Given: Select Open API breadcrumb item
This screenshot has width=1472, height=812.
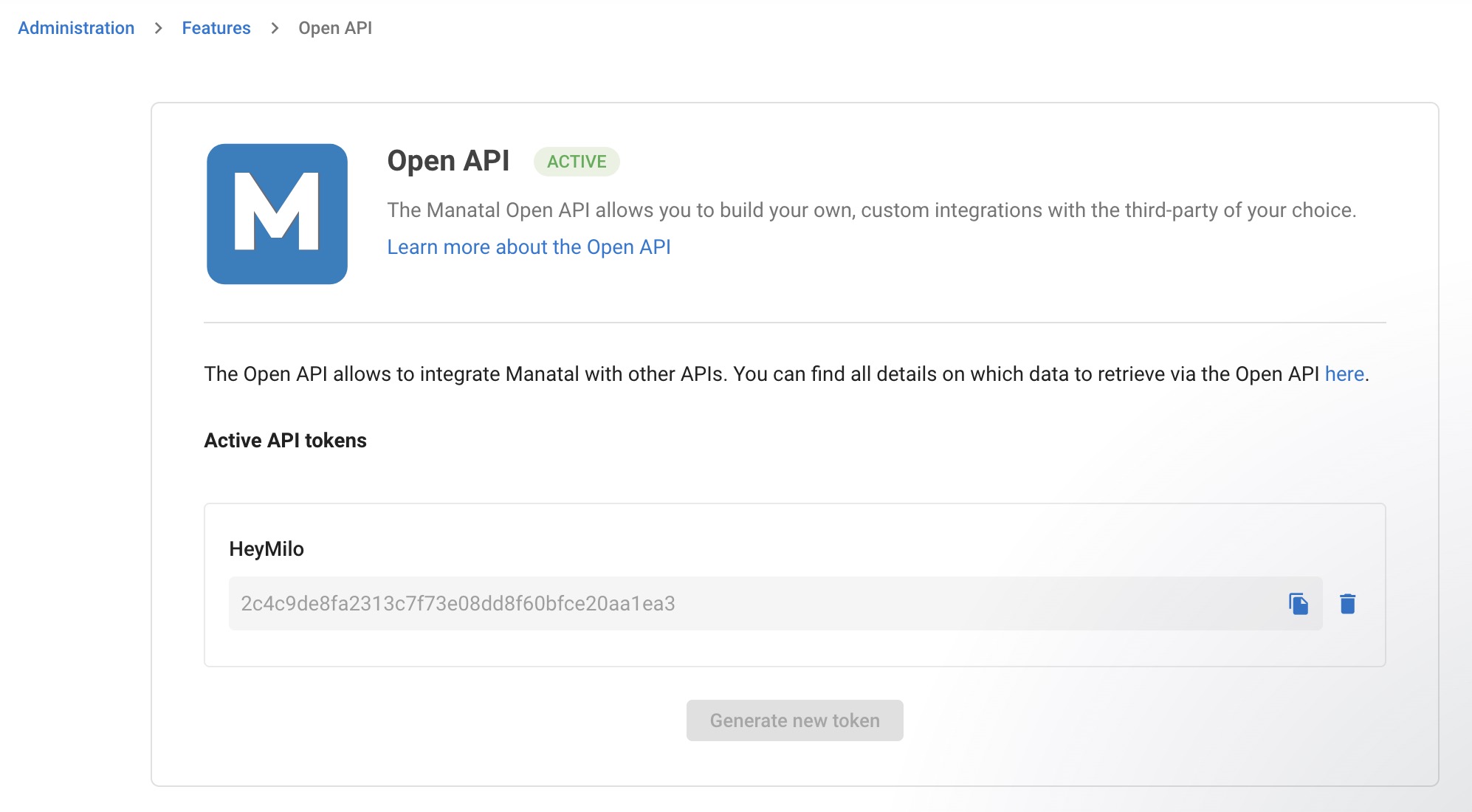Looking at the screenshot, I should [335, 28].
